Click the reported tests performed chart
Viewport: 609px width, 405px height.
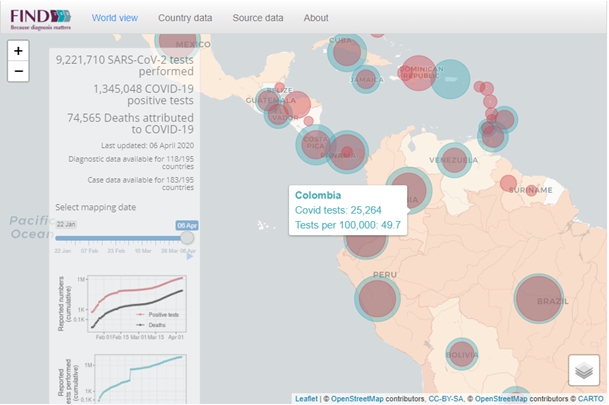click(x=122, y=379)
